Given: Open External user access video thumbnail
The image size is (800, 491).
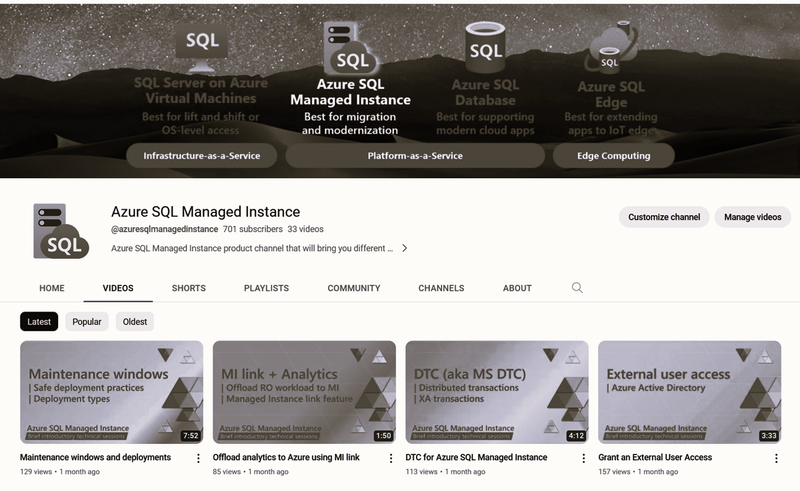Looking at the screenshot, I should [689, 392].
